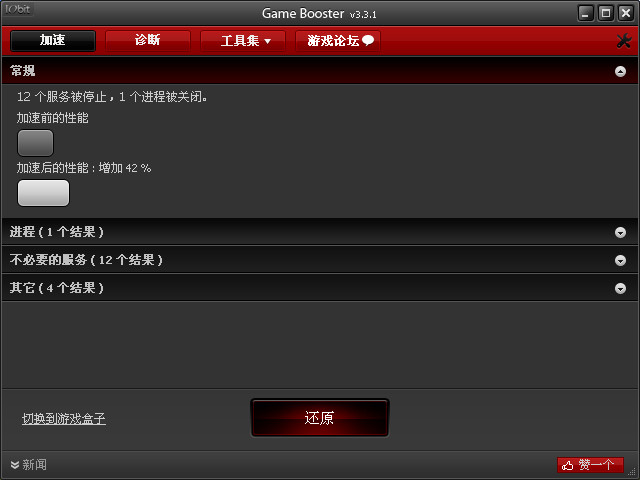Screen dimensions: 640x480
Task: Click the double chevron beside 新闻
Action: [x=15, y=465]
